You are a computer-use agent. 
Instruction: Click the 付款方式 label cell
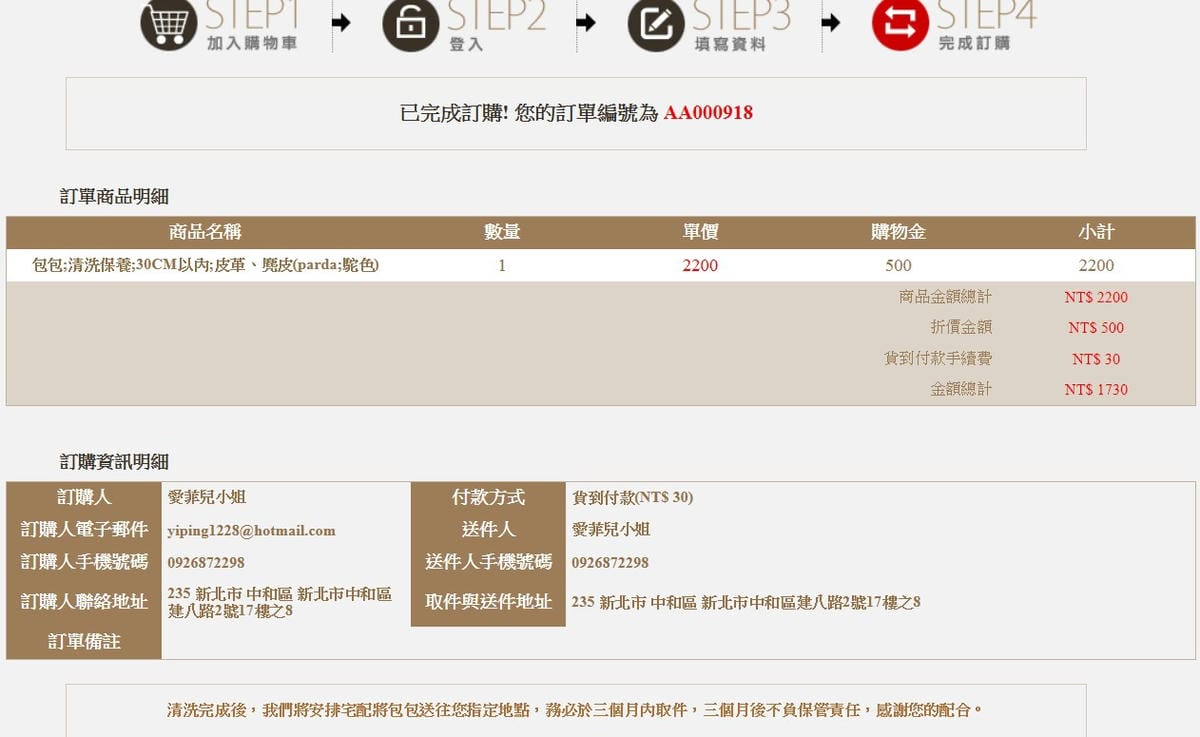click(488, 497)
